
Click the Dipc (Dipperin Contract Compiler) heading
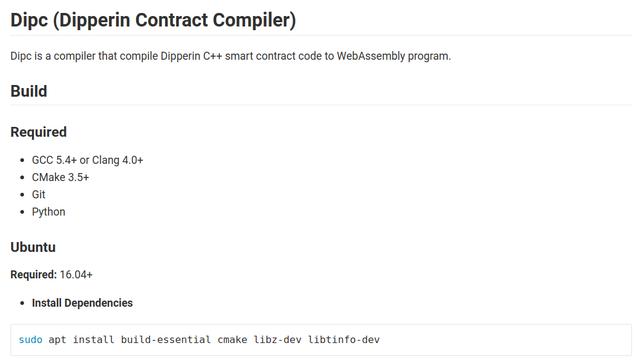153,20
